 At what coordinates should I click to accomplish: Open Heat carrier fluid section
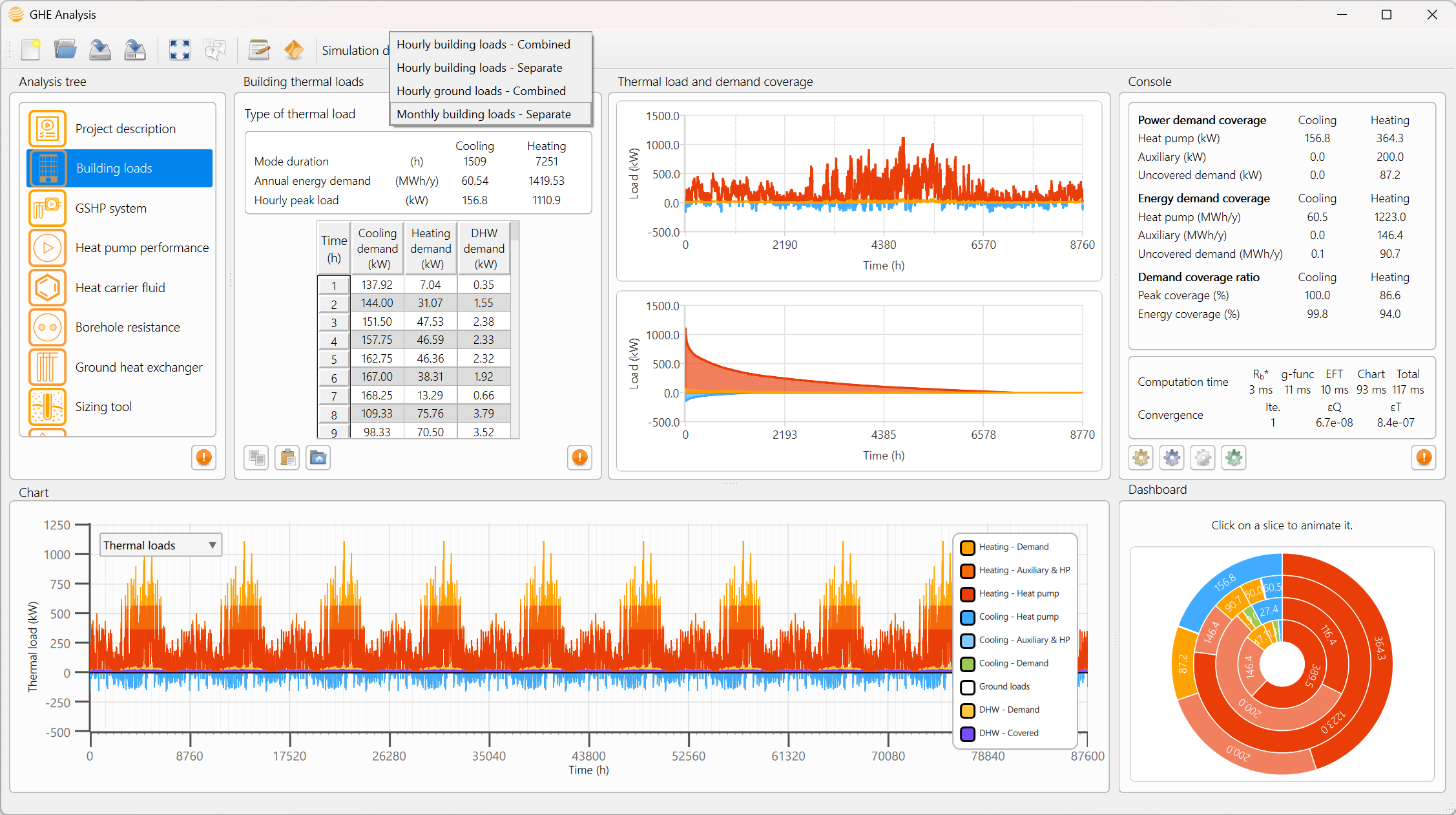[x=120, y=288]
